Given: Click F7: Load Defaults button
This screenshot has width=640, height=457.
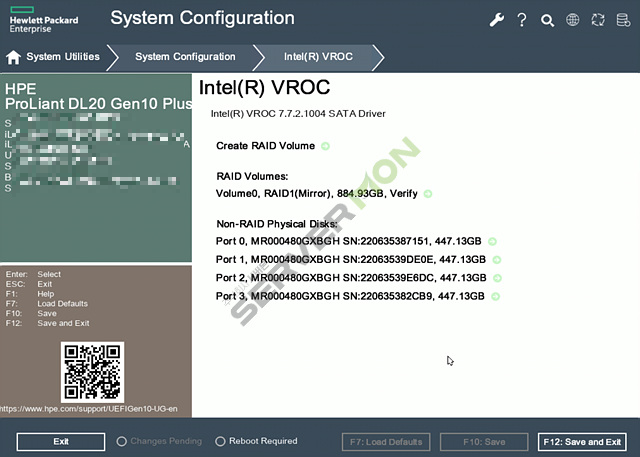Looking at the screenshot, I should tap(386, 442).
